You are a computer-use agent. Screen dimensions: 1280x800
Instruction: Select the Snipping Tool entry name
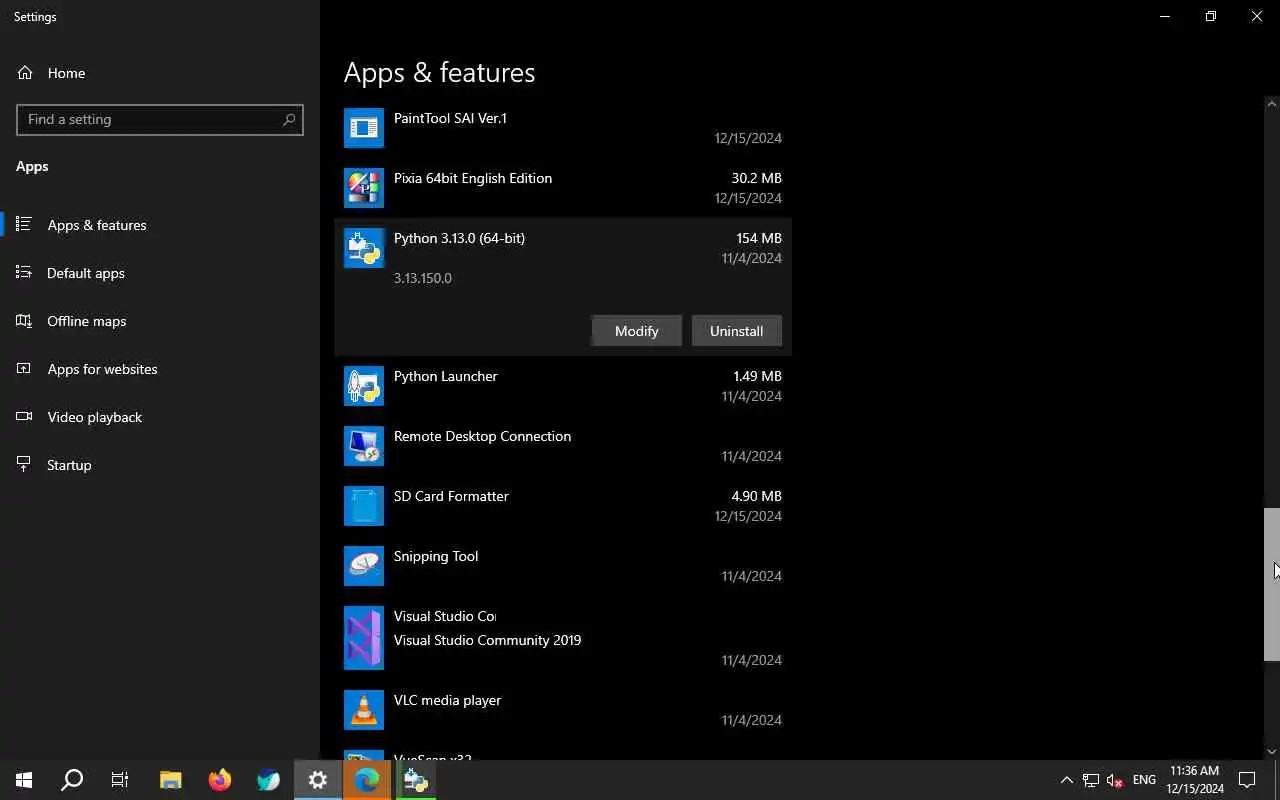(436, 556)
